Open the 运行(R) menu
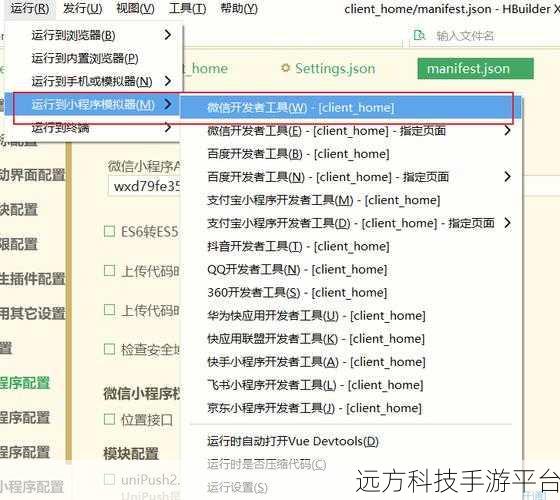 point(30,8)
